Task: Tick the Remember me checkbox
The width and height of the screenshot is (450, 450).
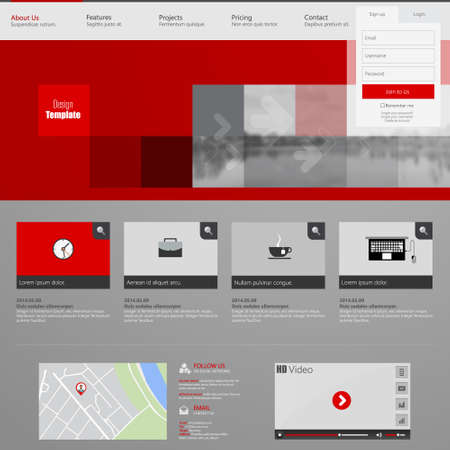Action: [382, 105]
